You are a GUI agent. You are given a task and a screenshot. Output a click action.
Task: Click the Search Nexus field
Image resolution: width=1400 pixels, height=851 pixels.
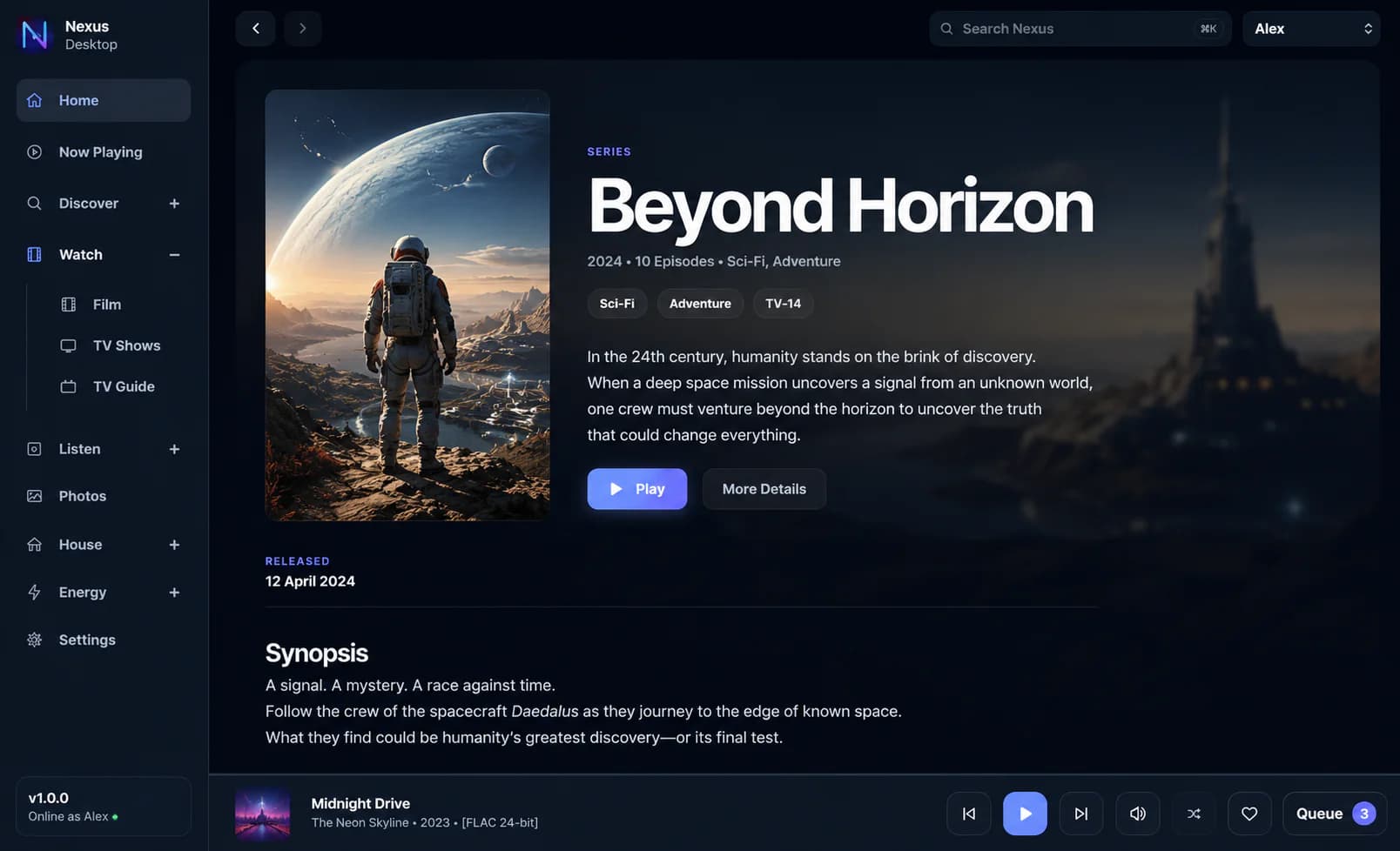click(x=1080, y=29)
